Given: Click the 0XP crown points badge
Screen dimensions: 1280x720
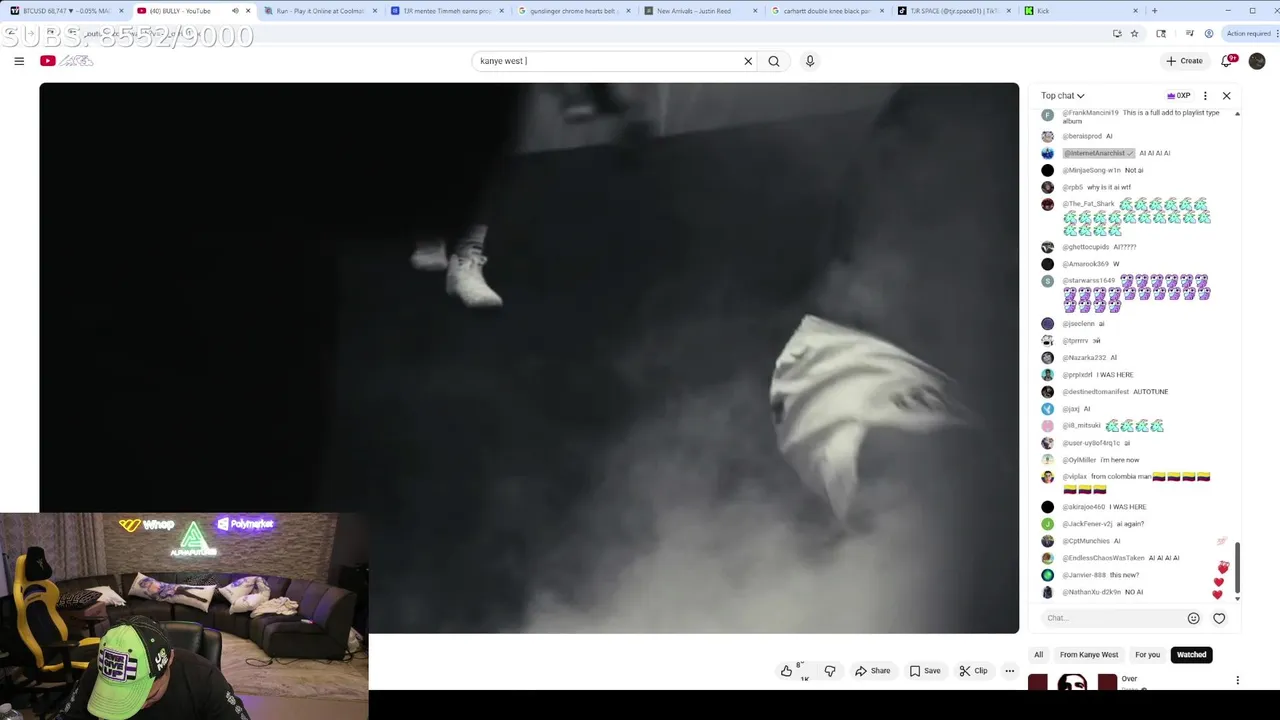Looking at the screenshot, I should (1179, 96).
